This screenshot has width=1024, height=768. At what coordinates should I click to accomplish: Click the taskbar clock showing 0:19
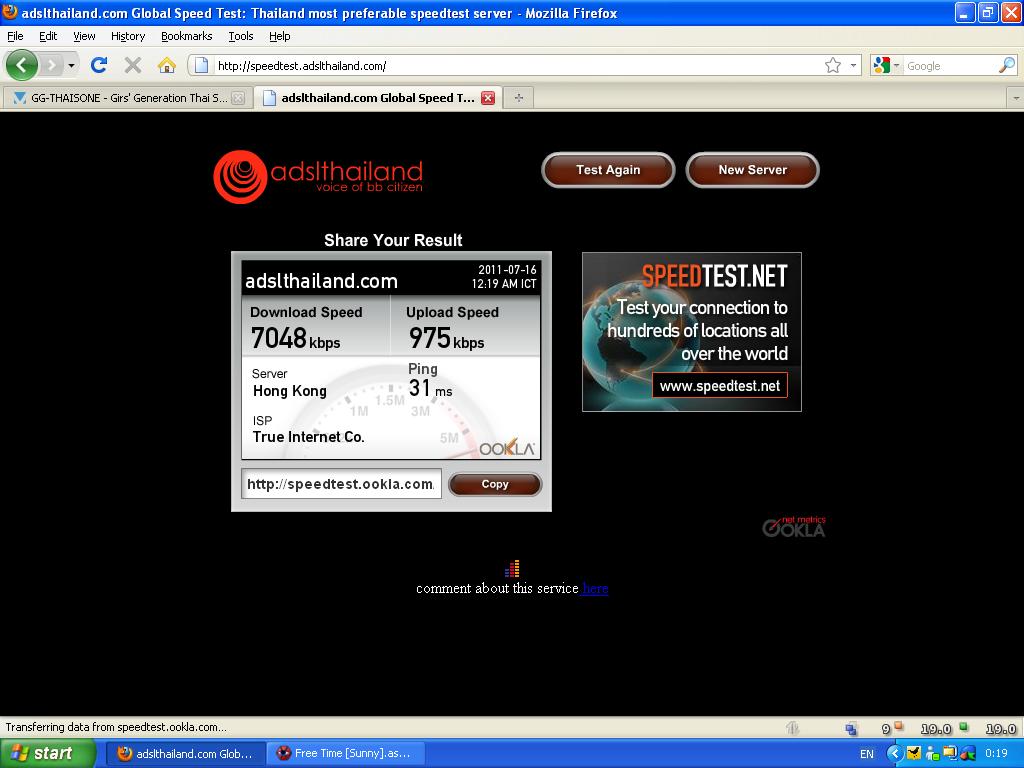coord(996,753)
